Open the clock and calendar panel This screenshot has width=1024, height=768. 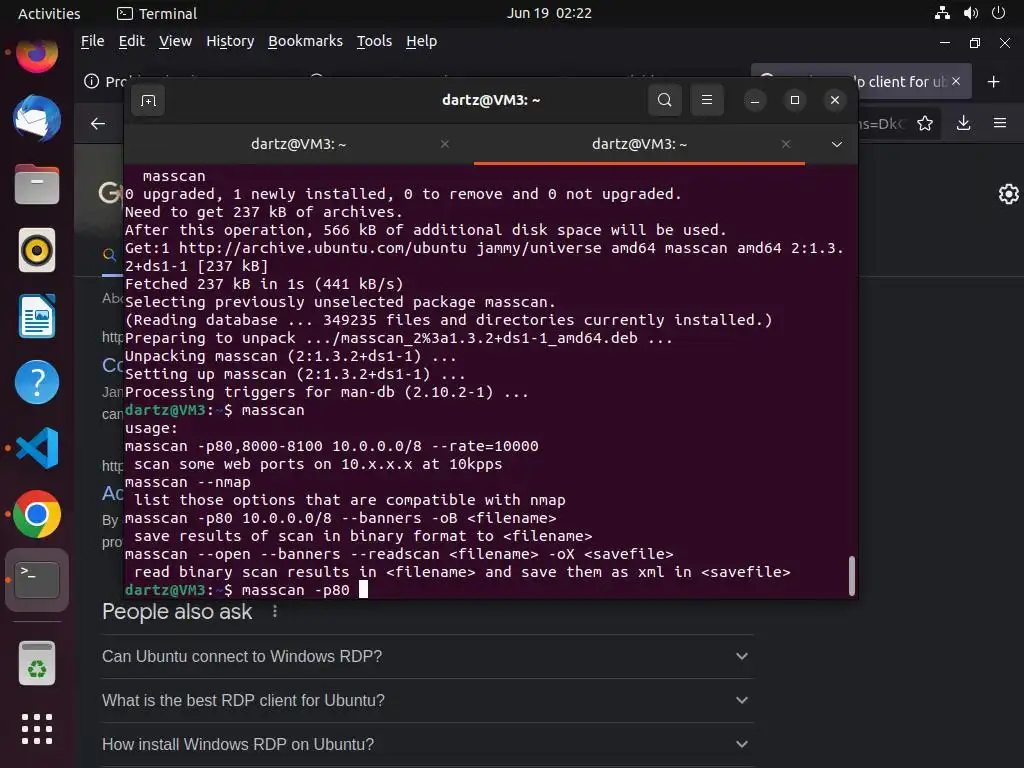click(x=549, y=13)
